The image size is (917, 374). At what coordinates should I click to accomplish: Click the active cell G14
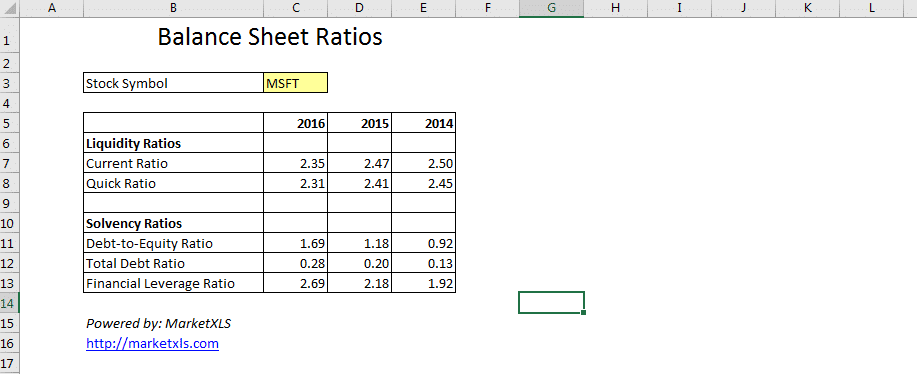[x=551, y=303]
